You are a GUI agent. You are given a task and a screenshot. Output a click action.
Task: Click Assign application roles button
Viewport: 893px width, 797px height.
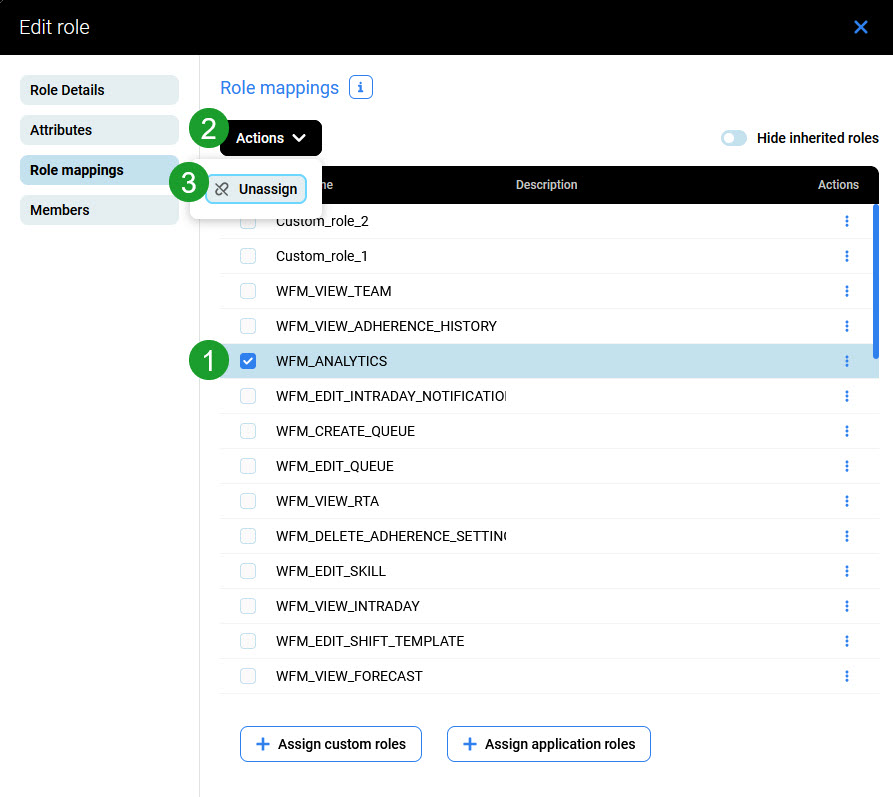coord(548,744)
